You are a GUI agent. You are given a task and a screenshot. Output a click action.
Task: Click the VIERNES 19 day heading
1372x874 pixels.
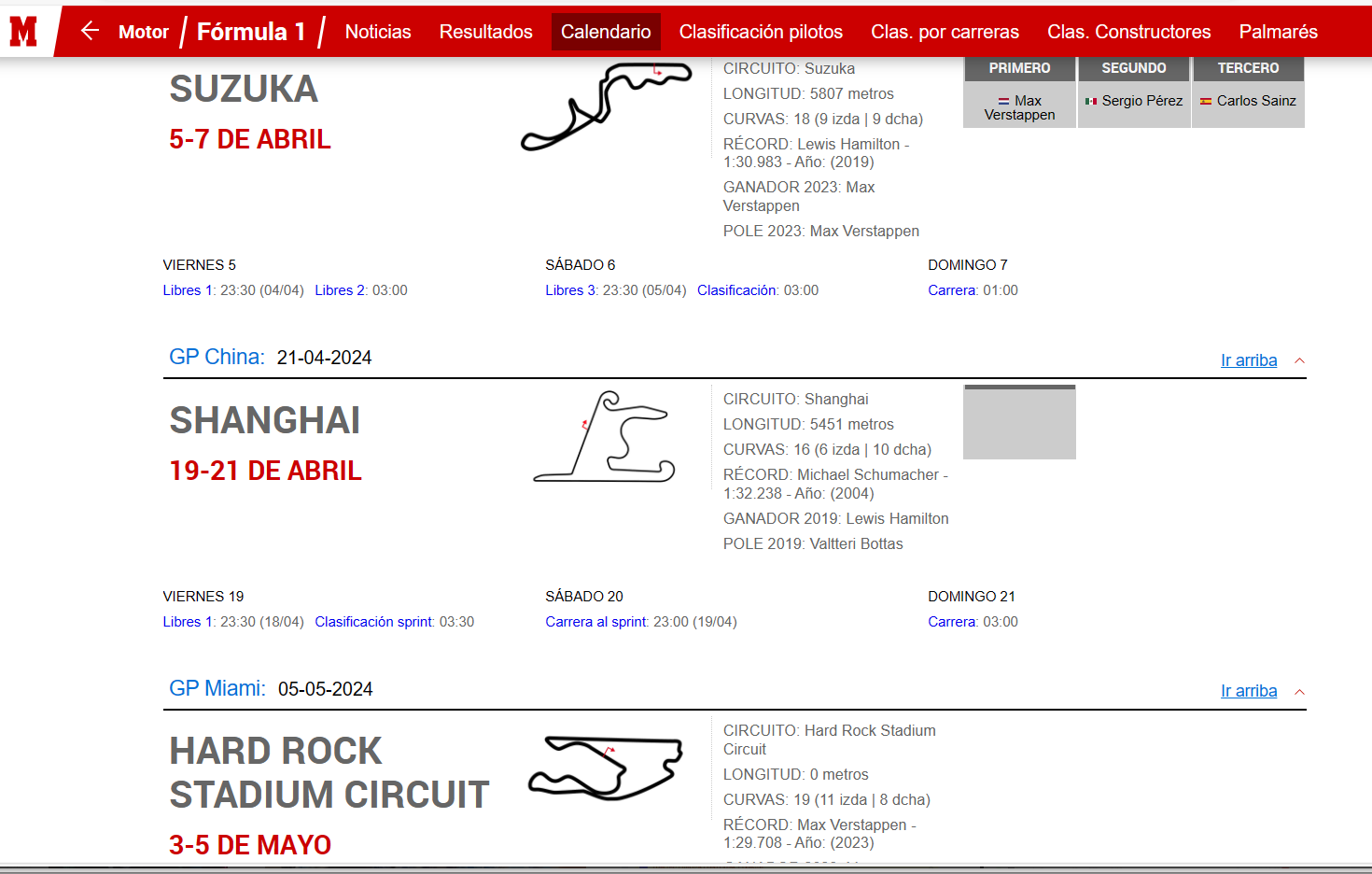(203, 597)
